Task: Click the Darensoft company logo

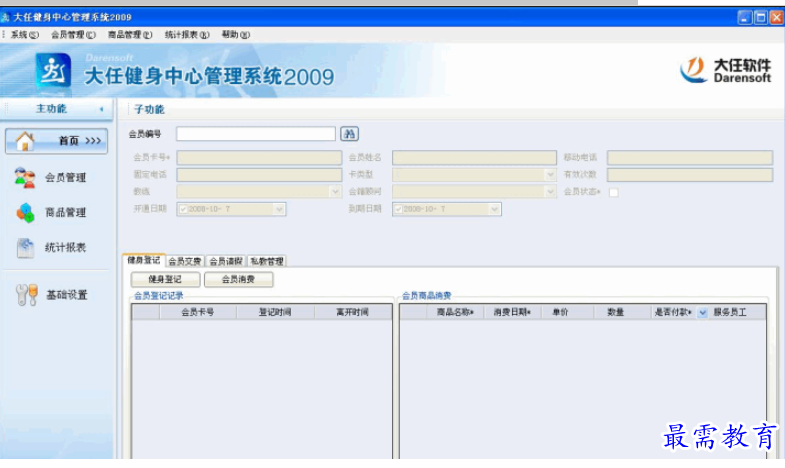Action: (x=725, y=70)
